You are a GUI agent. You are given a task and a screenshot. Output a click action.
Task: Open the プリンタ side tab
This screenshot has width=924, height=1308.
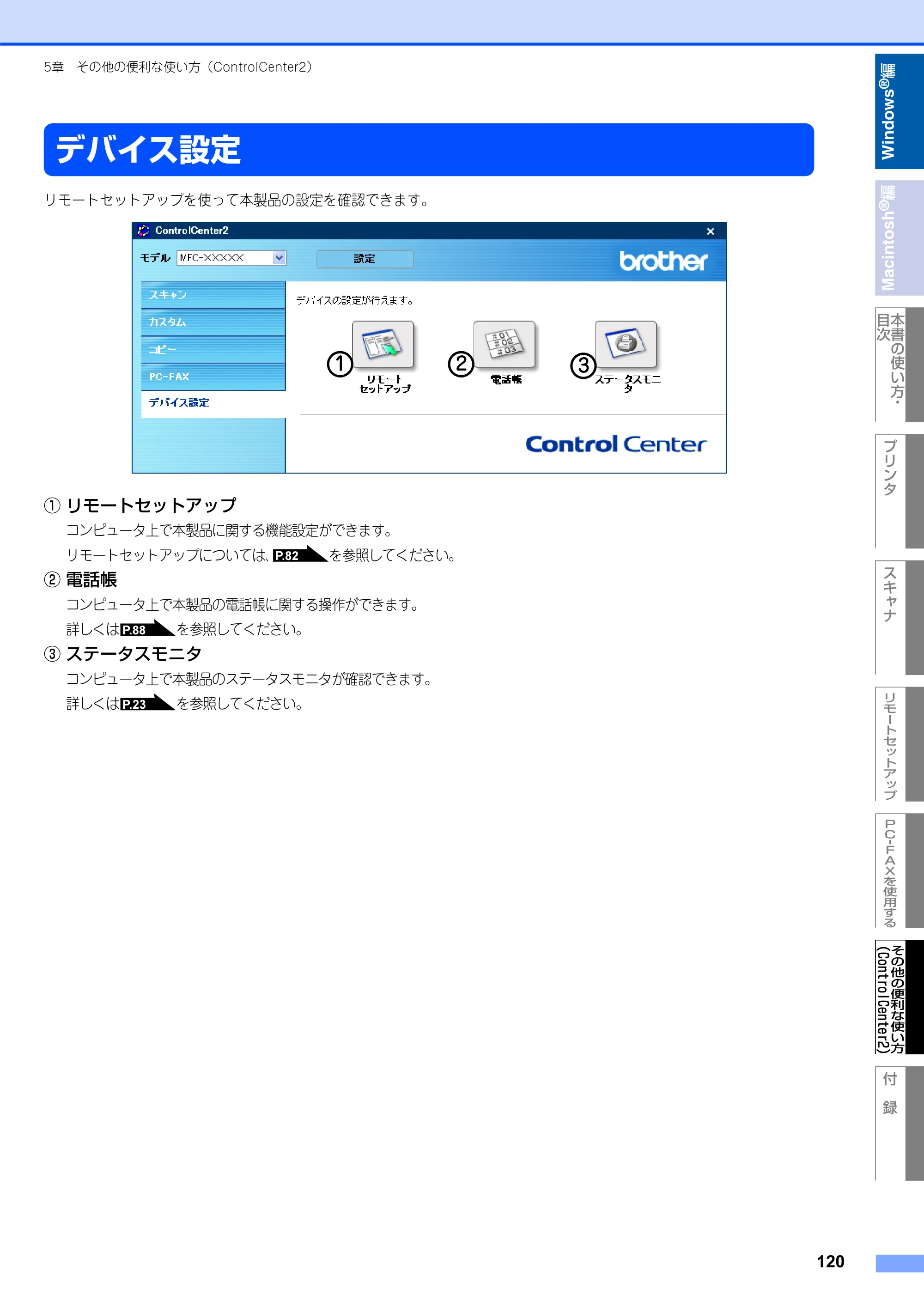(x=899, y=491)
